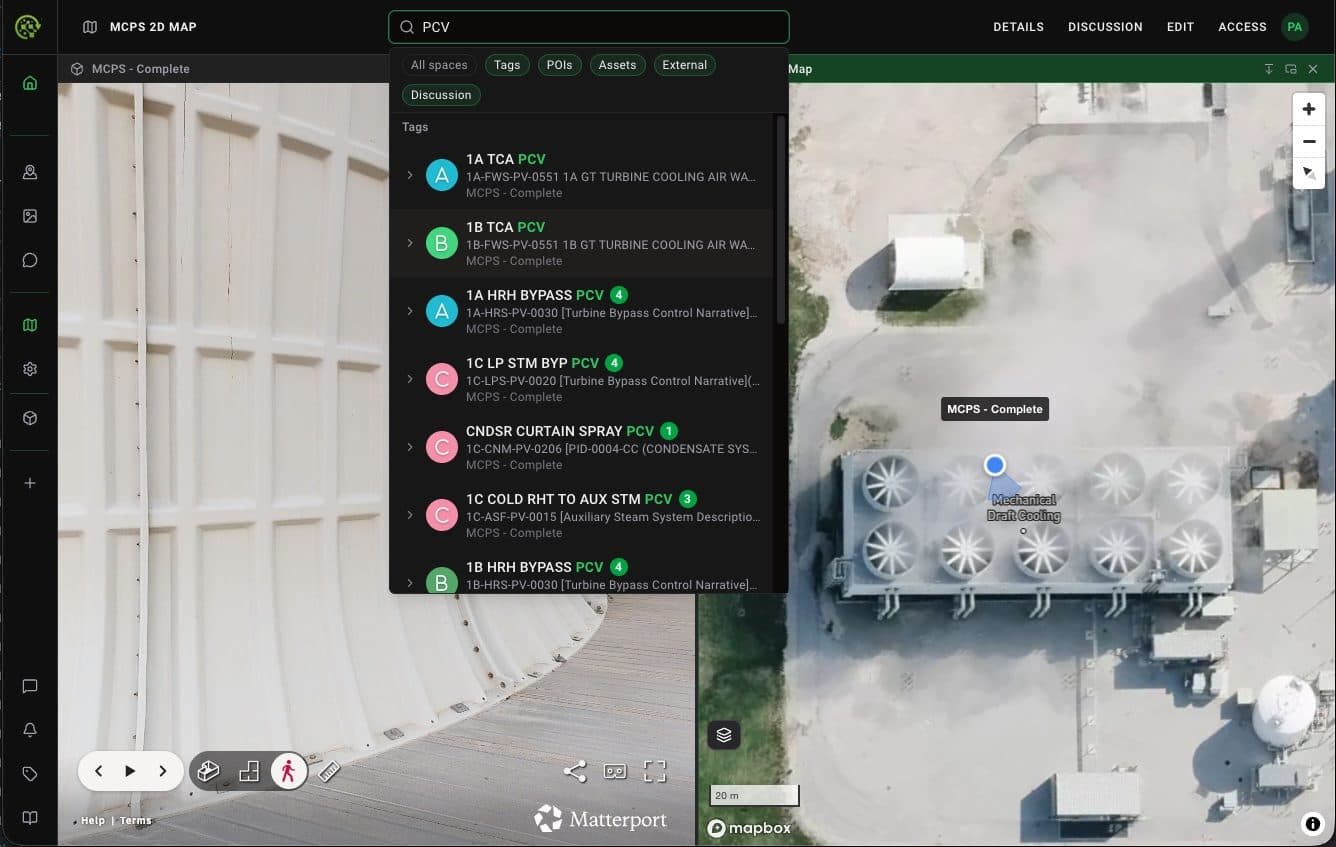Open the map layers button
The image size is (1336, 847).
[724, 735]
